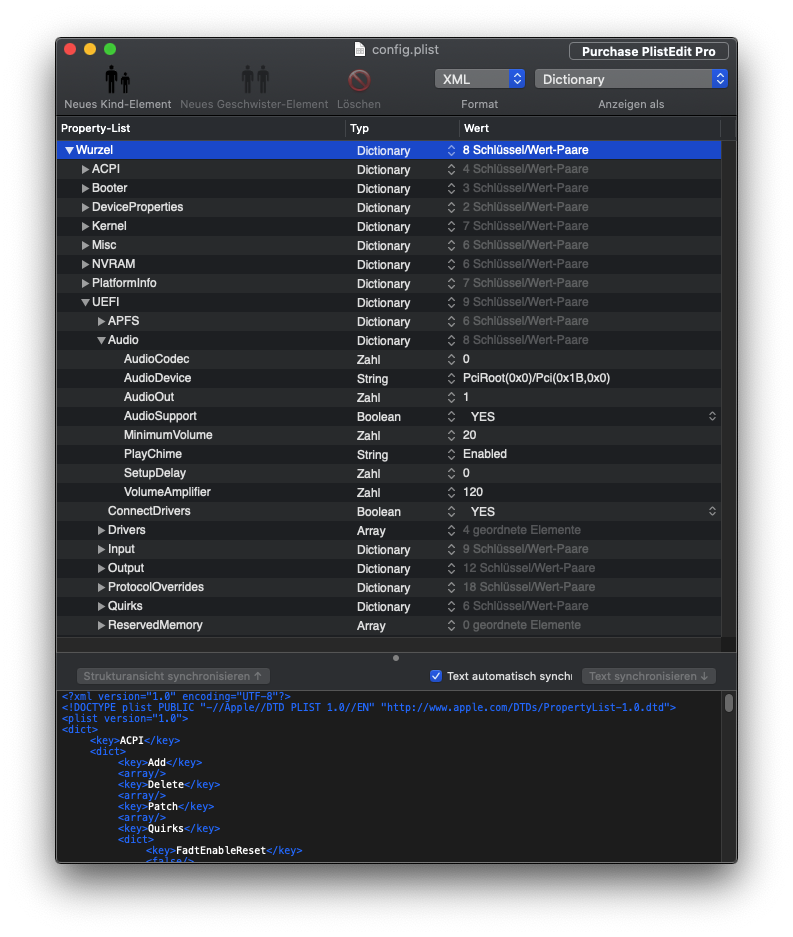Click the Löschen prohibition icon

[x=359, y=80]
